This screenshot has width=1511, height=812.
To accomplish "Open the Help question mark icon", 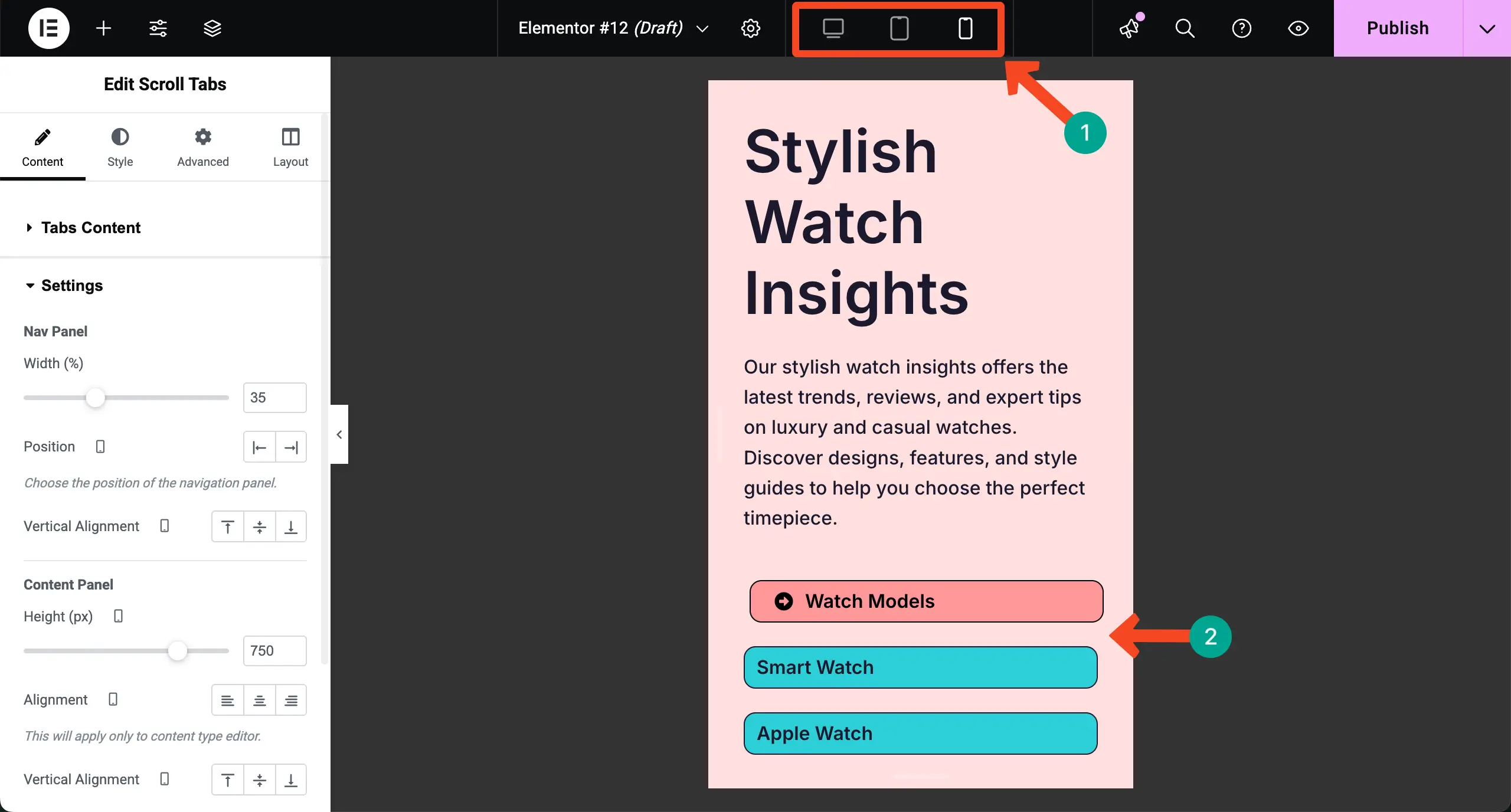I will coord(1241,28).
